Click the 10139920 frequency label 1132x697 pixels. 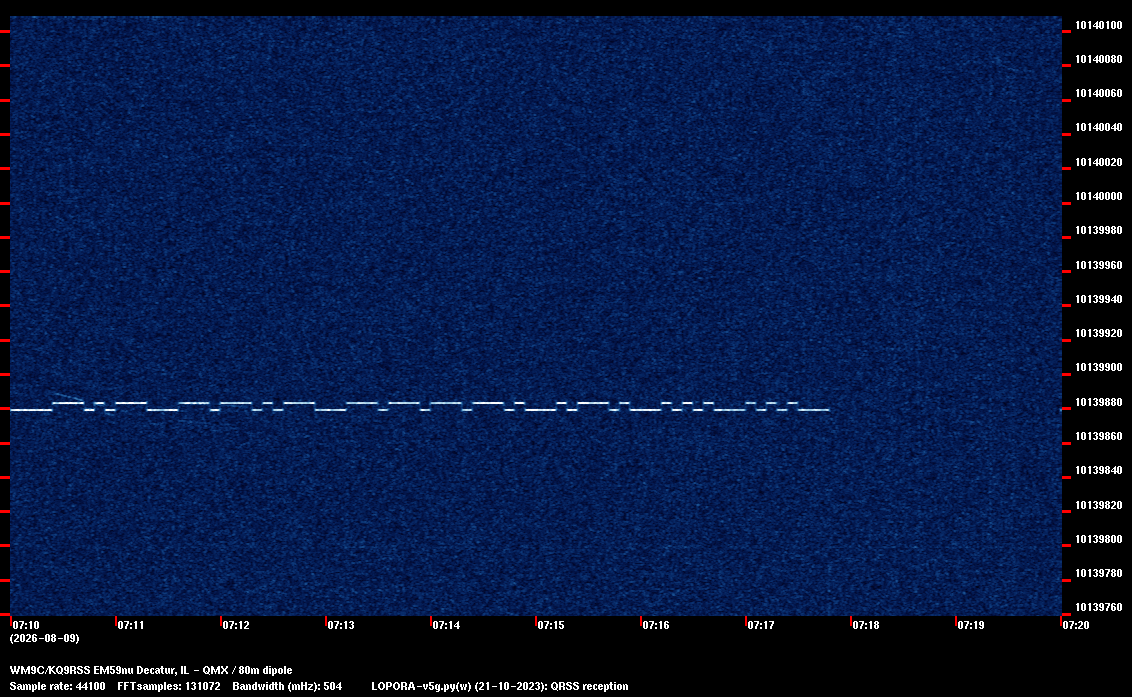click(x=1098, y=333)
